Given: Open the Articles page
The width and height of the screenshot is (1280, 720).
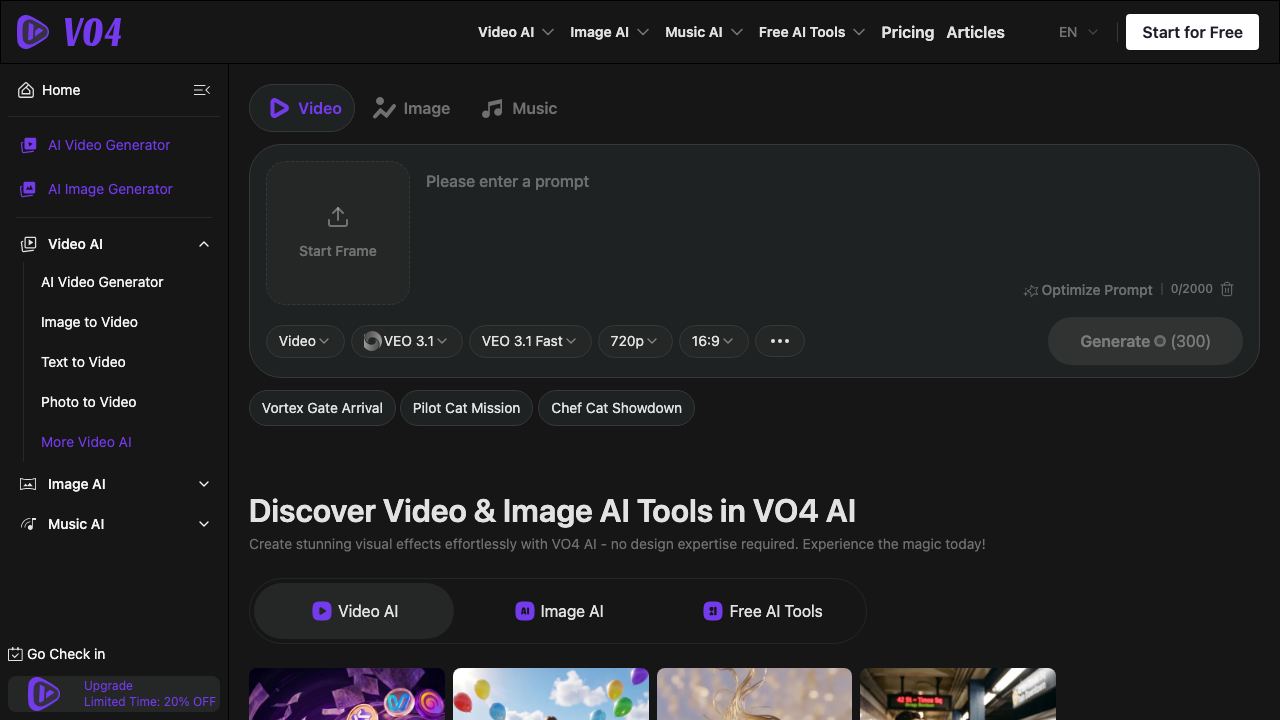Looking at the screenshot, I should click(x=975, y=32).
